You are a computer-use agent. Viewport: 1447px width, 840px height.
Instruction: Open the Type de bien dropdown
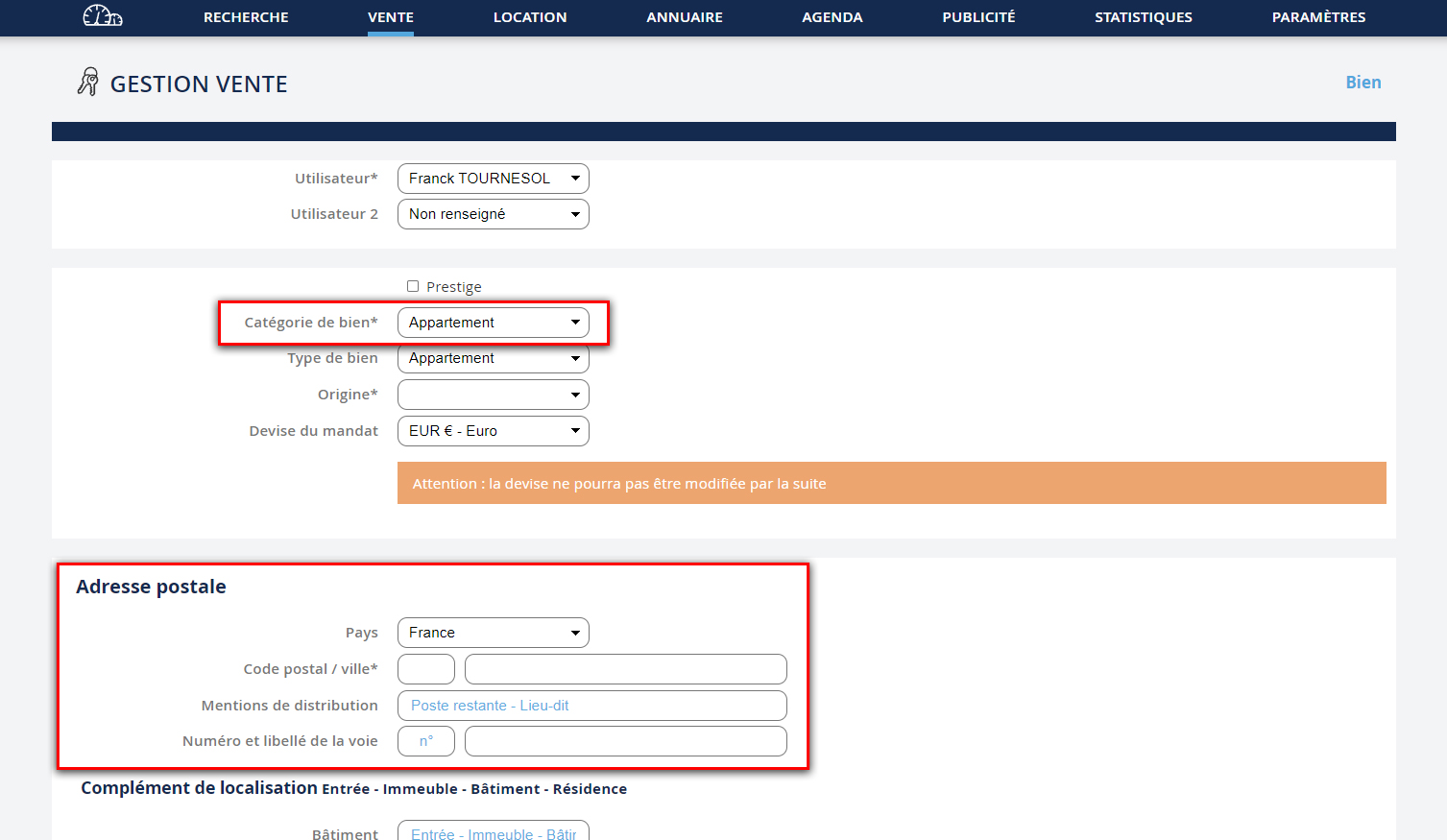point(493,359)
